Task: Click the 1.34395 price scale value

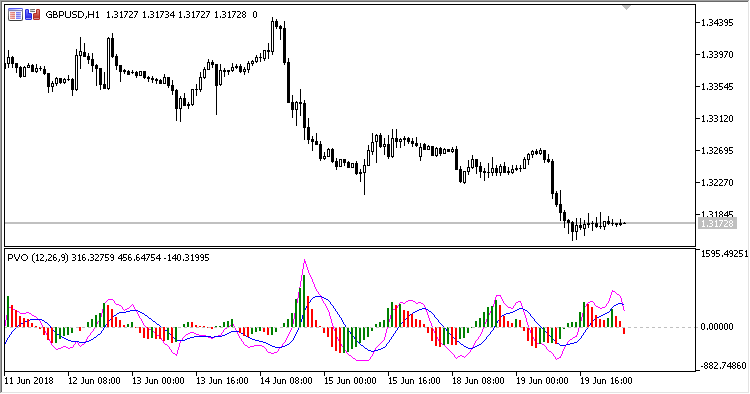Action: tap(717, 23)
